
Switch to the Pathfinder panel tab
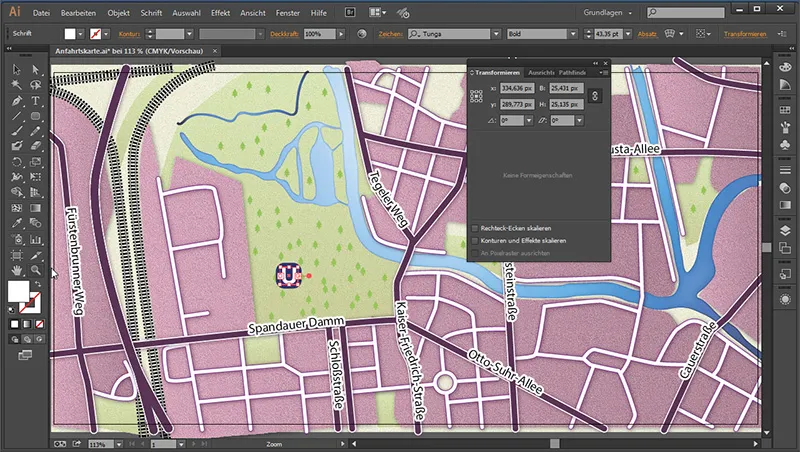[x=572, y=72]
